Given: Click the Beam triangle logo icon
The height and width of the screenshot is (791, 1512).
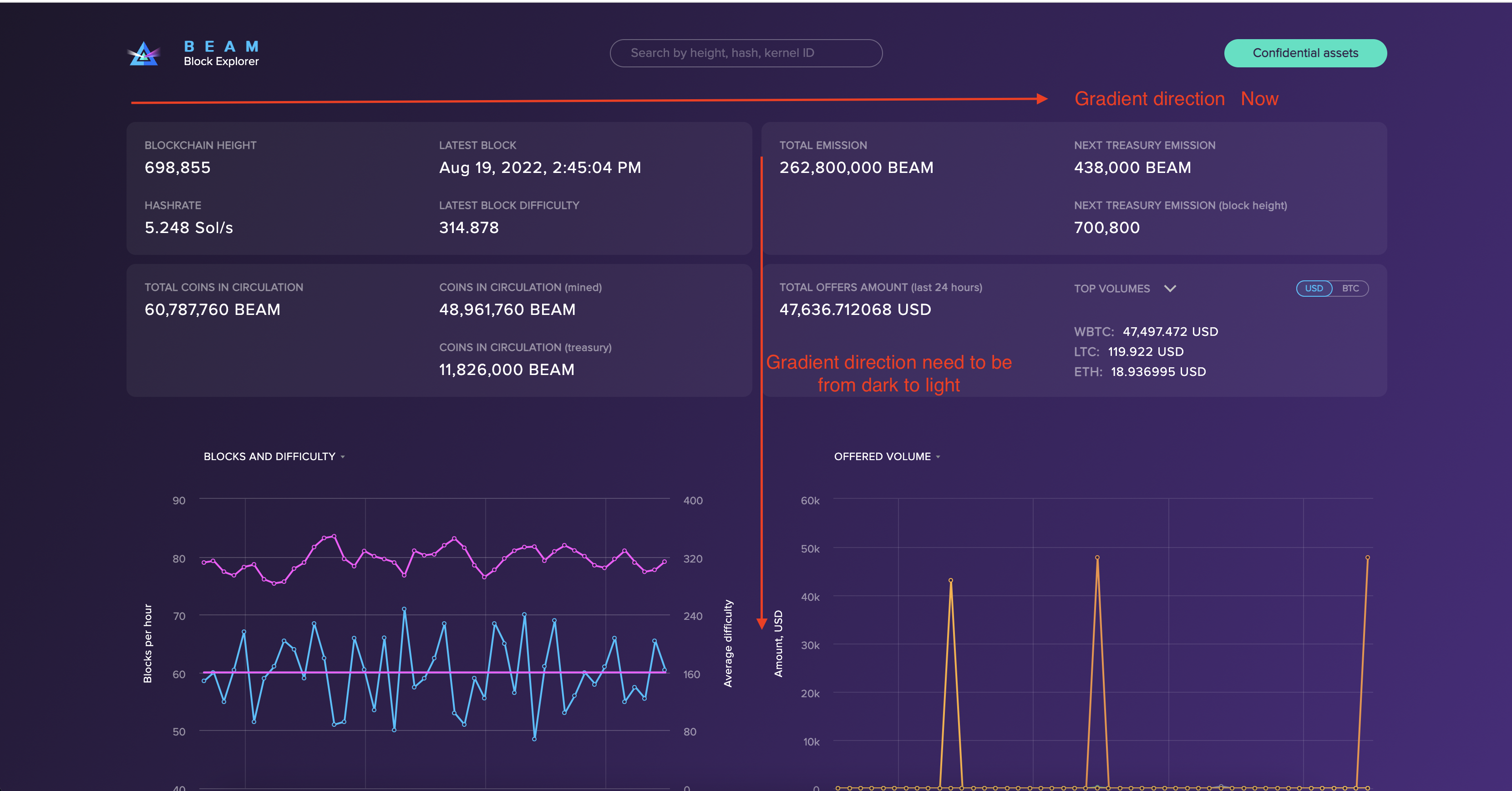Looking at the screenshot, I should click(144, 54).
